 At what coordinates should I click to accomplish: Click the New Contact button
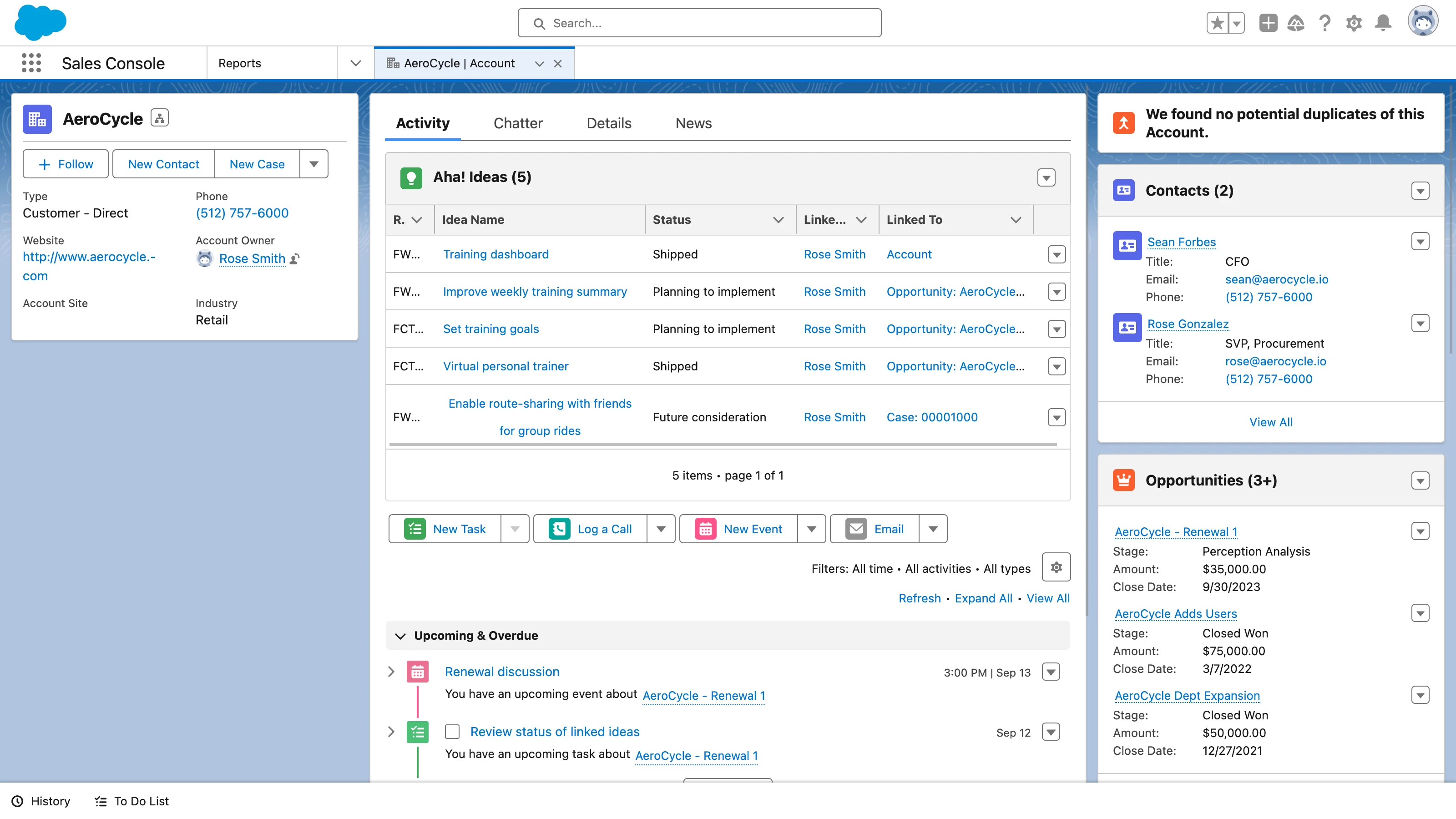click(x=163, y=164)
